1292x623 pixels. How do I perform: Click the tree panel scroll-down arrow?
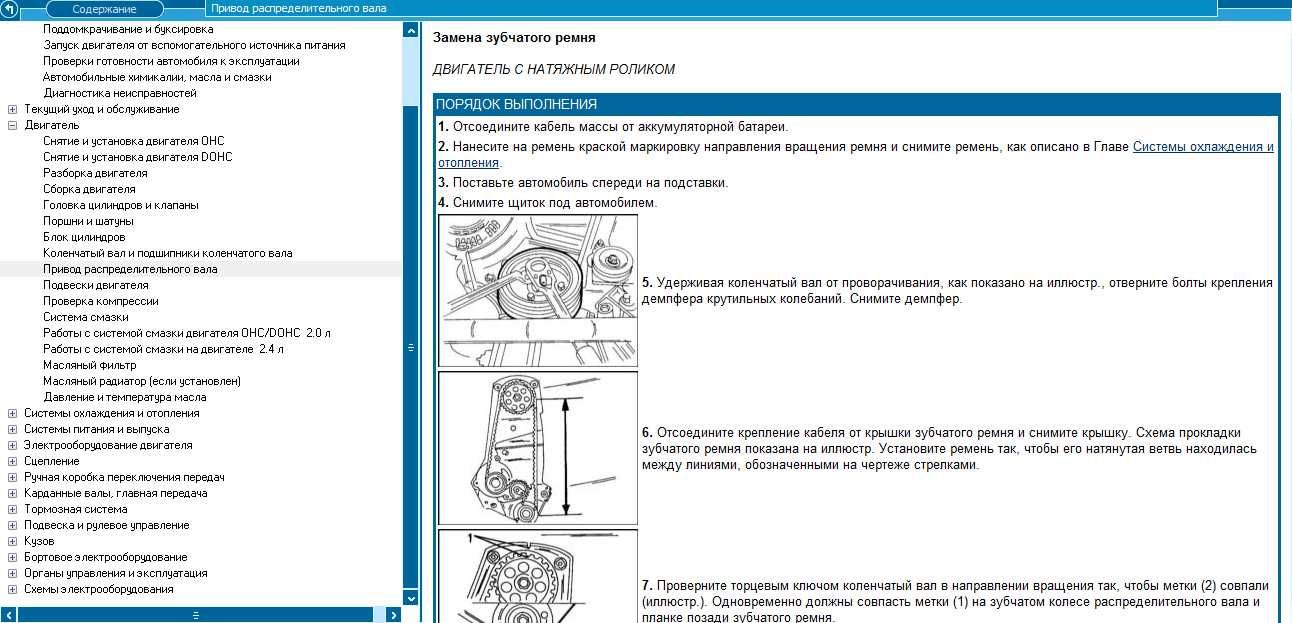(410, 598)
